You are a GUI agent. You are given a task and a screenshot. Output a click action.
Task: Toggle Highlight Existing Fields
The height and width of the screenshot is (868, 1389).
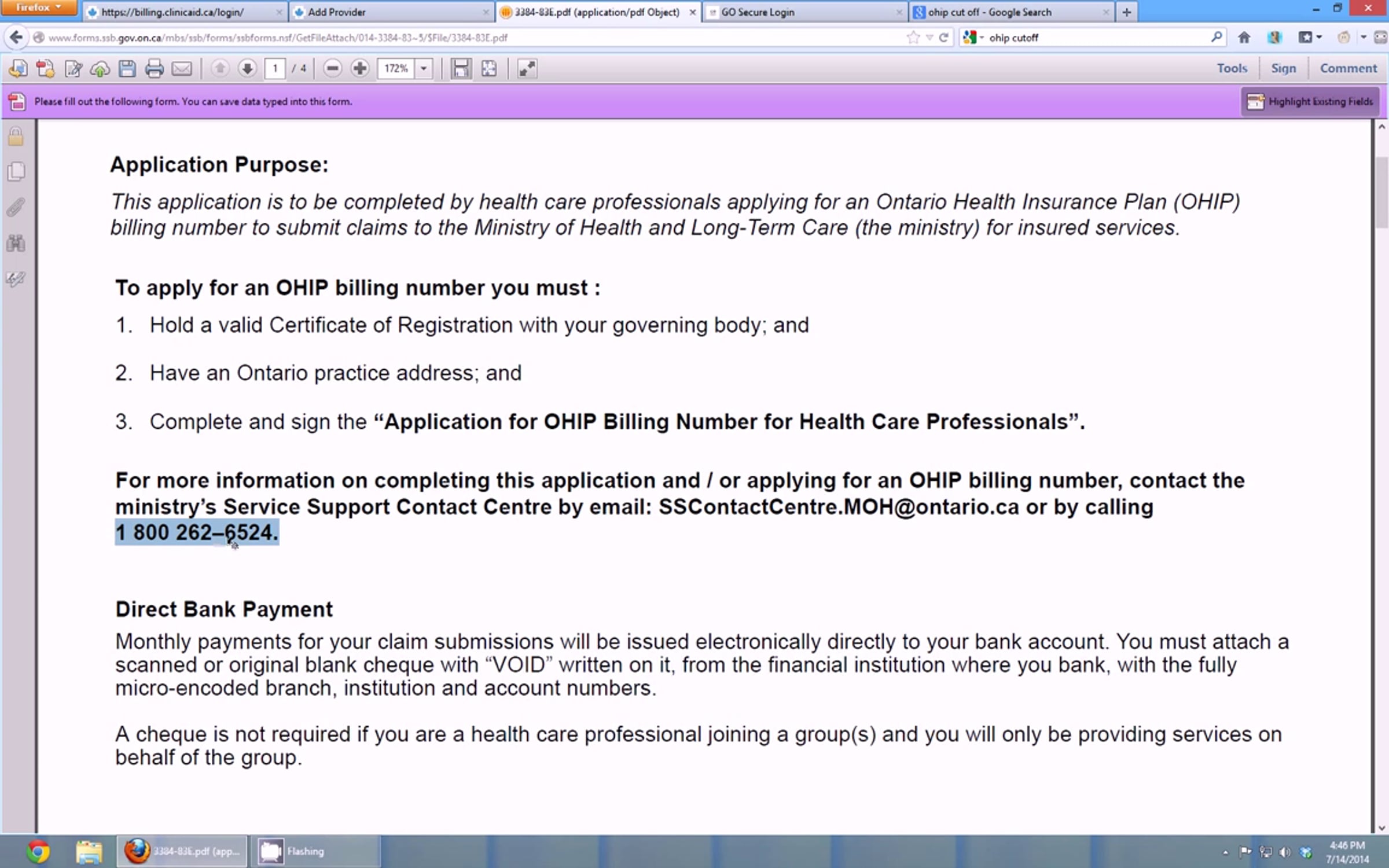point(1310,102)
